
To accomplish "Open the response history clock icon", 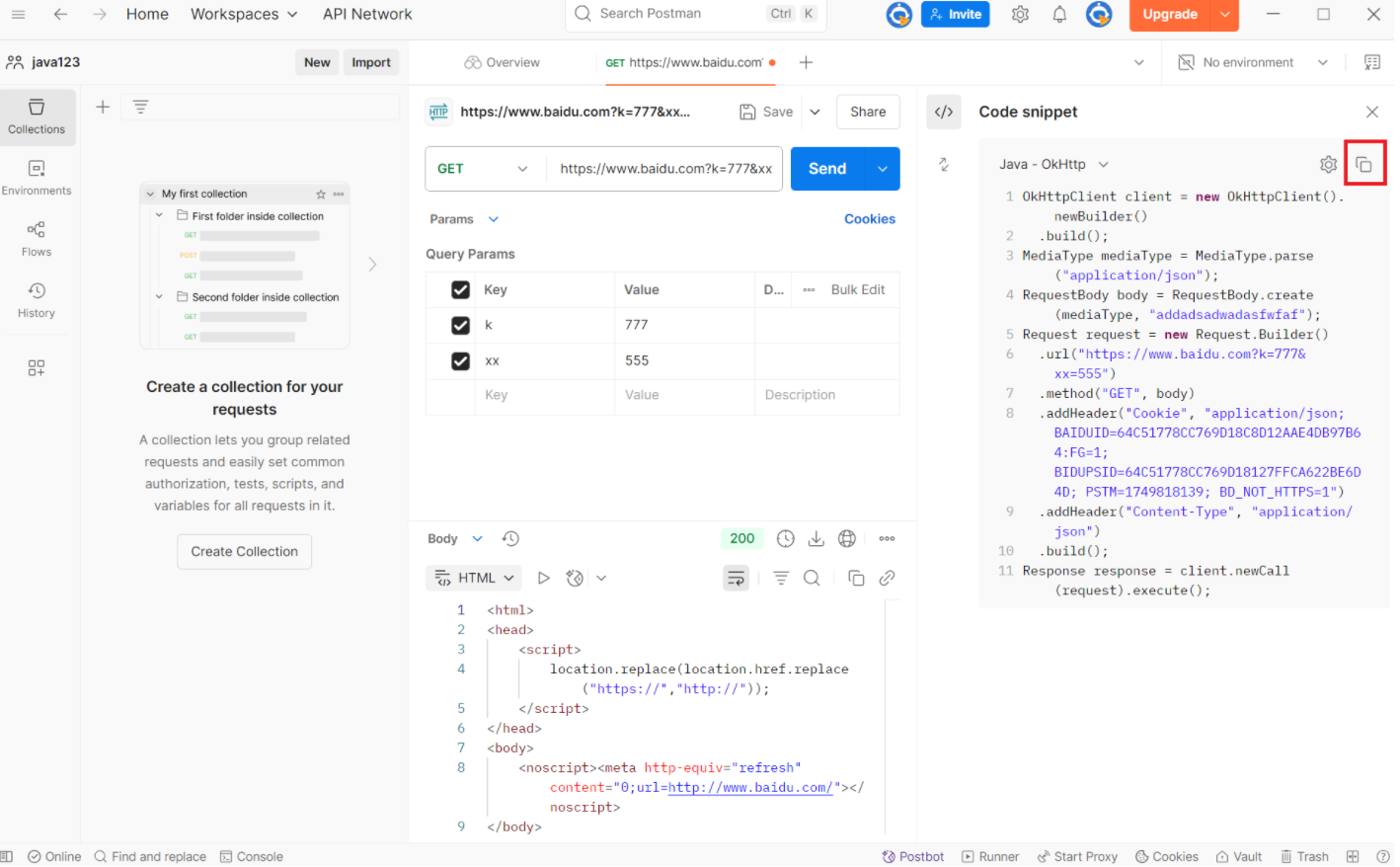I will [786, 538].
